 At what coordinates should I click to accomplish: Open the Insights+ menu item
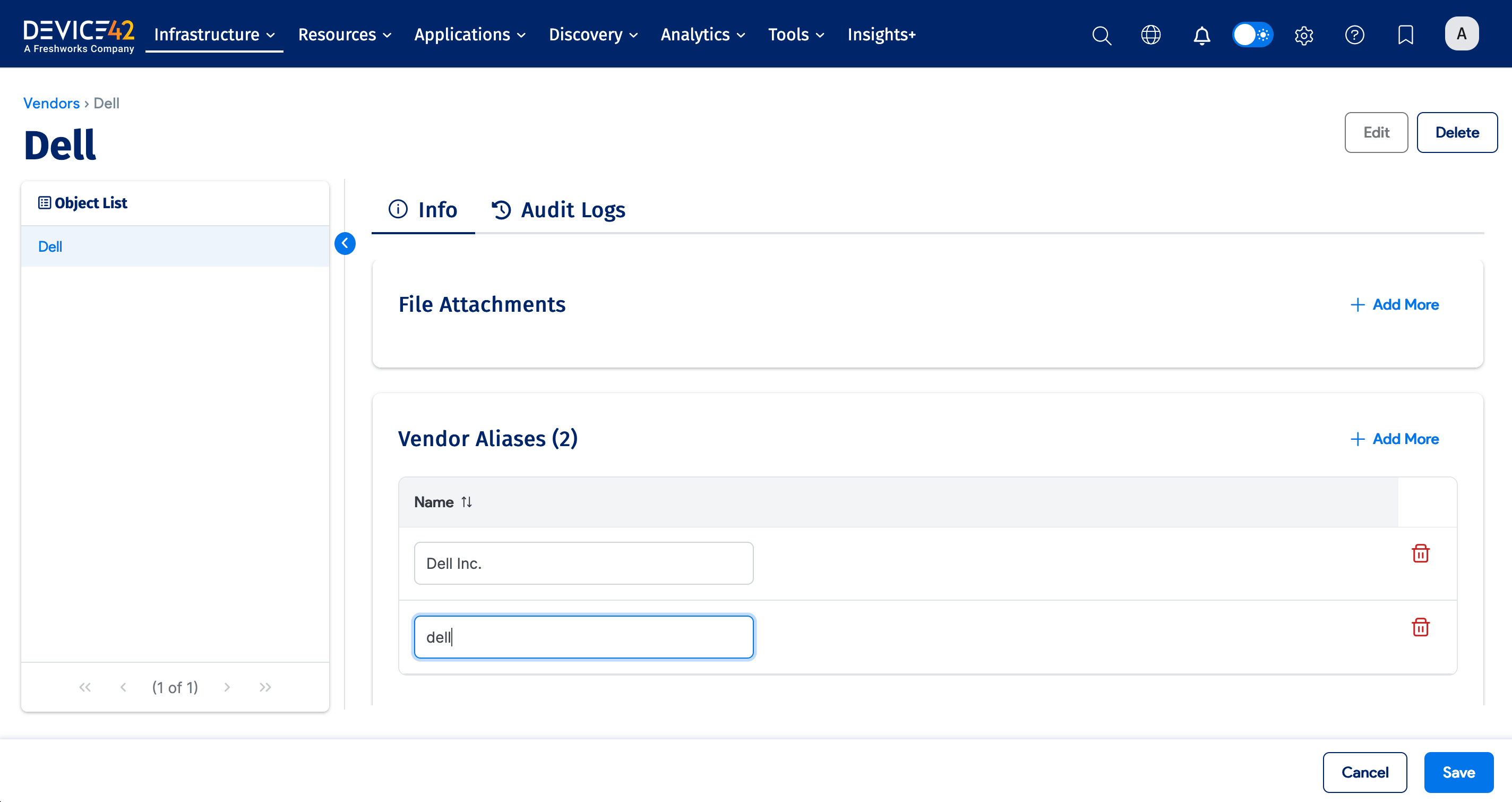click(881, 34)
